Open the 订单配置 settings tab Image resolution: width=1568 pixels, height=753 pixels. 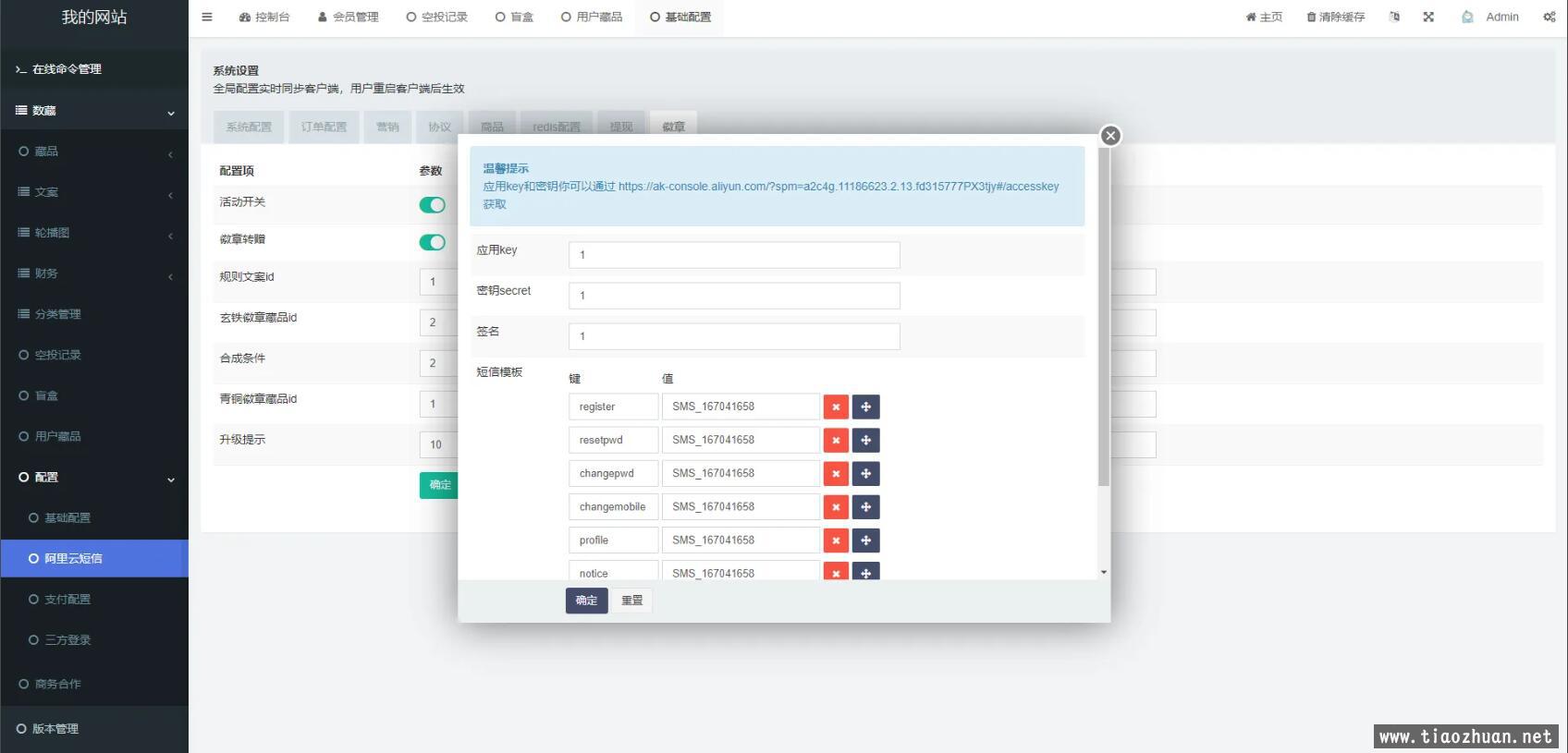tap(324, 127)
